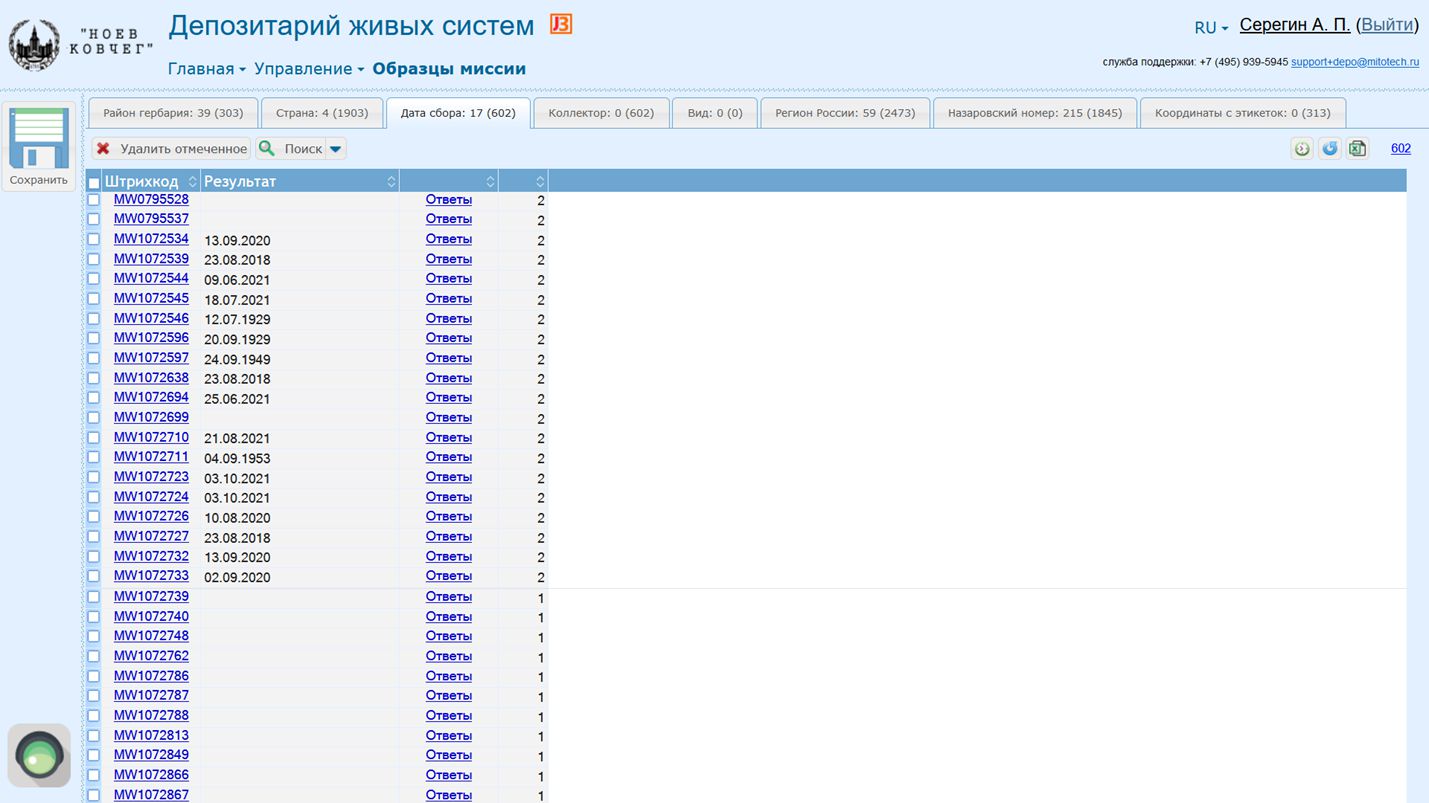Switch to Регион России tab
Image resolution: width=1429 pixels, height=803 pixels.
click(x=845, y=113)
